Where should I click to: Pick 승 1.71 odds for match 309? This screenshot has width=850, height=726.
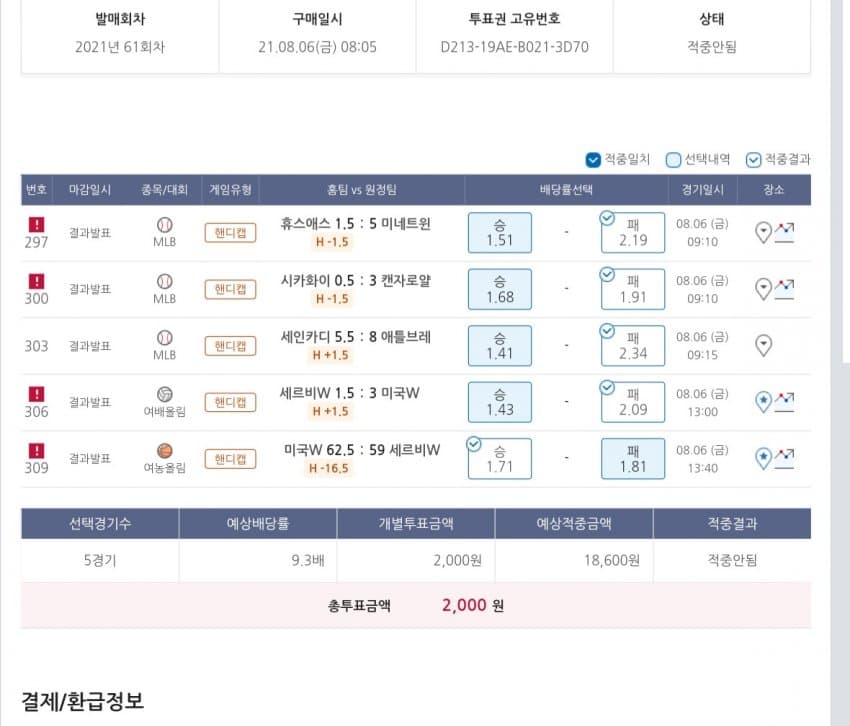coord(499,458)
